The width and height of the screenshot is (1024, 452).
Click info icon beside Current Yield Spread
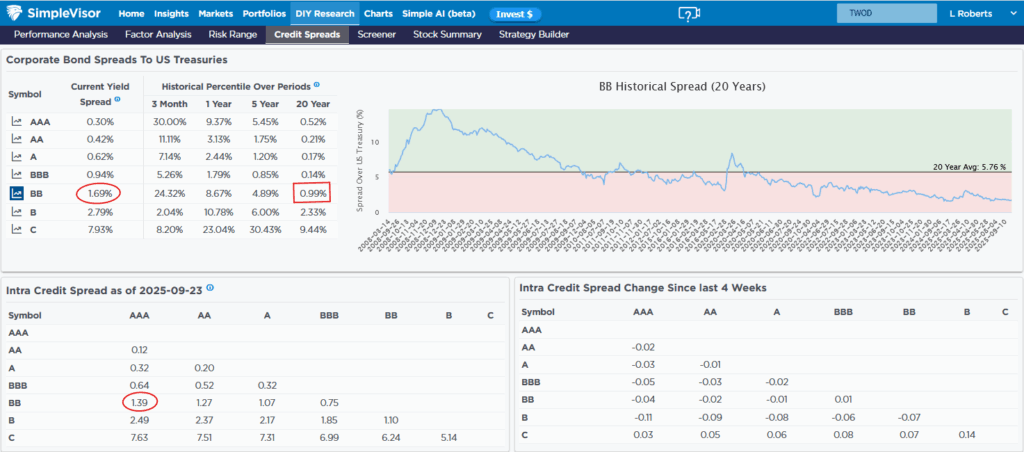[x=117, y=100]
